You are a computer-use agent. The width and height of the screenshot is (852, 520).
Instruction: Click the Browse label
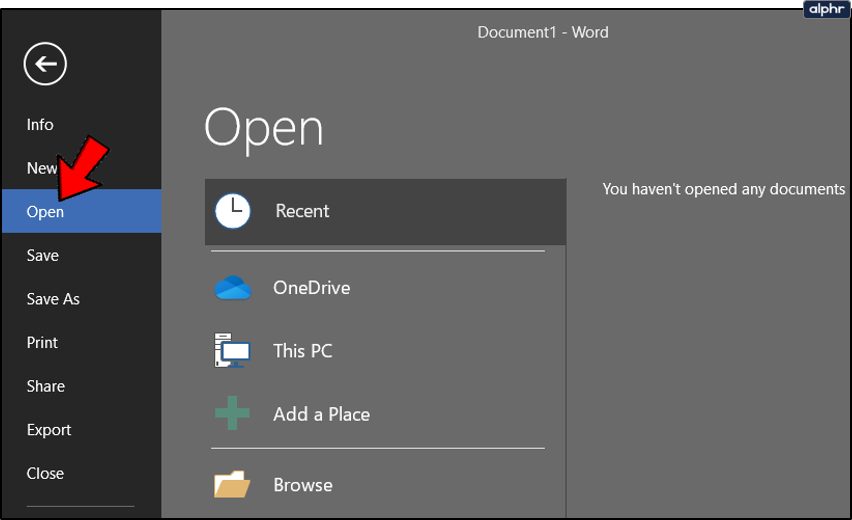303,485
